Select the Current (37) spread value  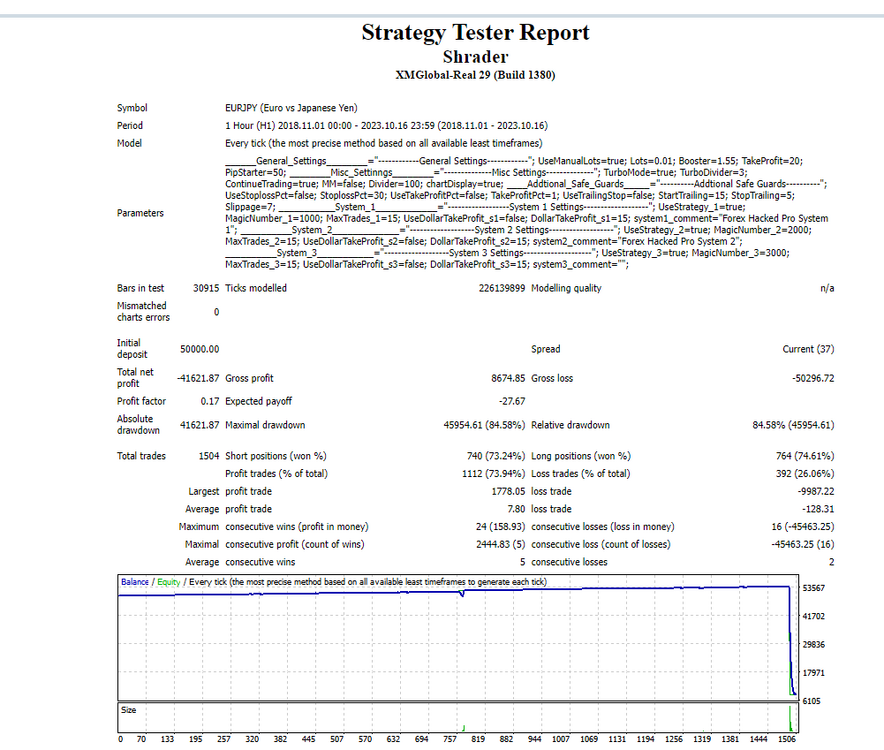coord(808,349)
